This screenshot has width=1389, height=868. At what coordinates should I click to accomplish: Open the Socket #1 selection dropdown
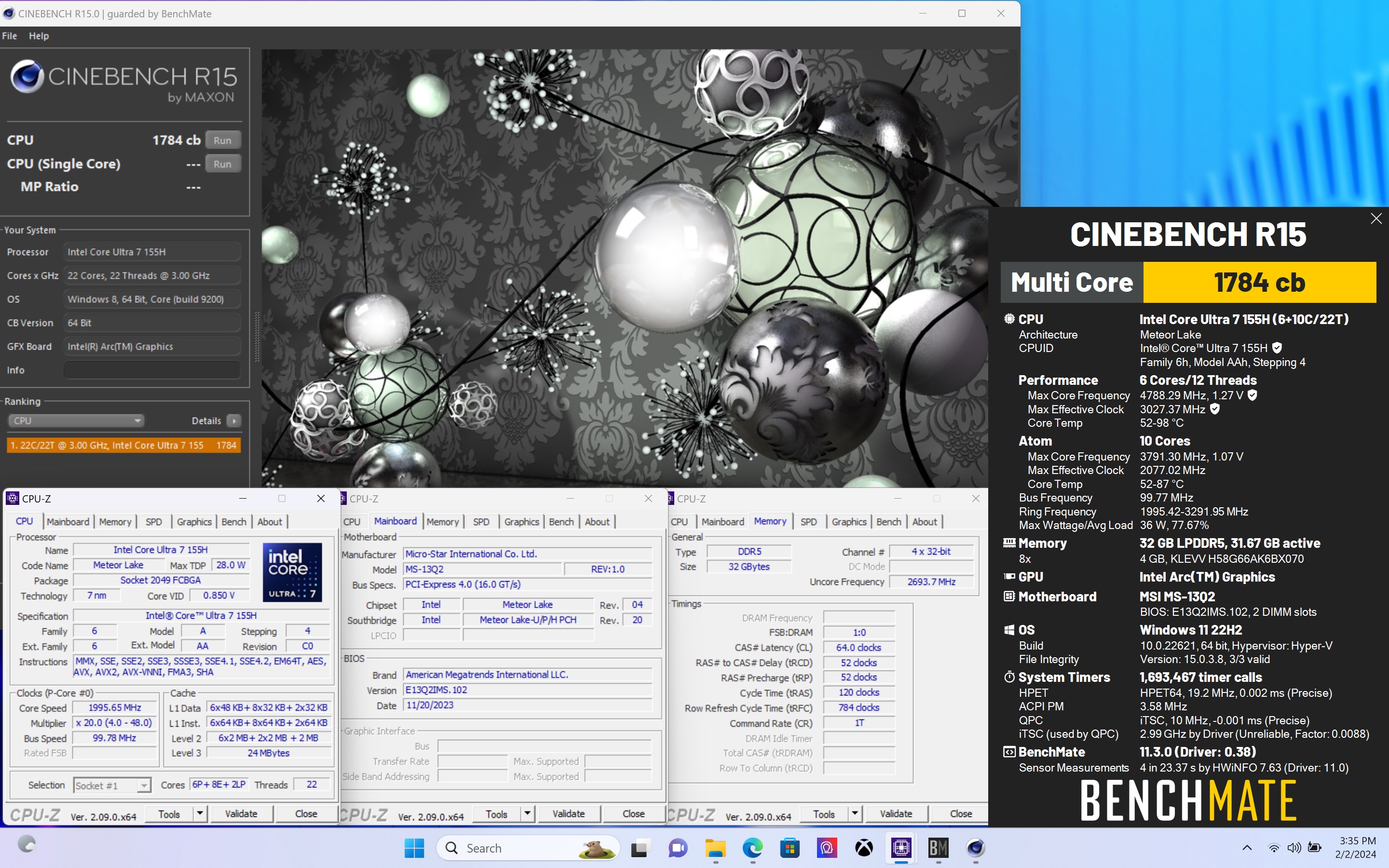(112, 786)
